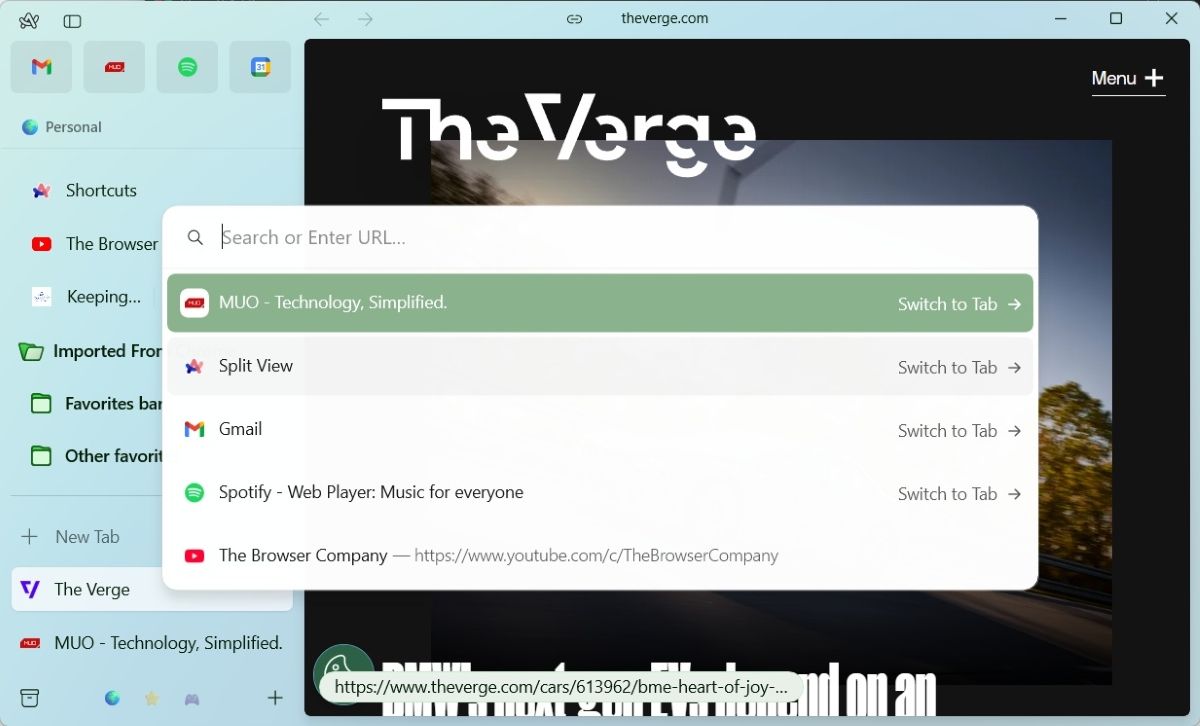Open the Arc logo menu
The image size is (1200, 726).
pos(29,20)
